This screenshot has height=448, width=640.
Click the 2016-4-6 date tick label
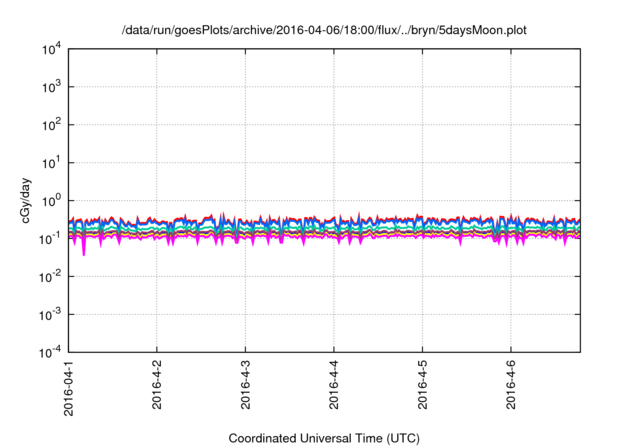click(511, 384)
